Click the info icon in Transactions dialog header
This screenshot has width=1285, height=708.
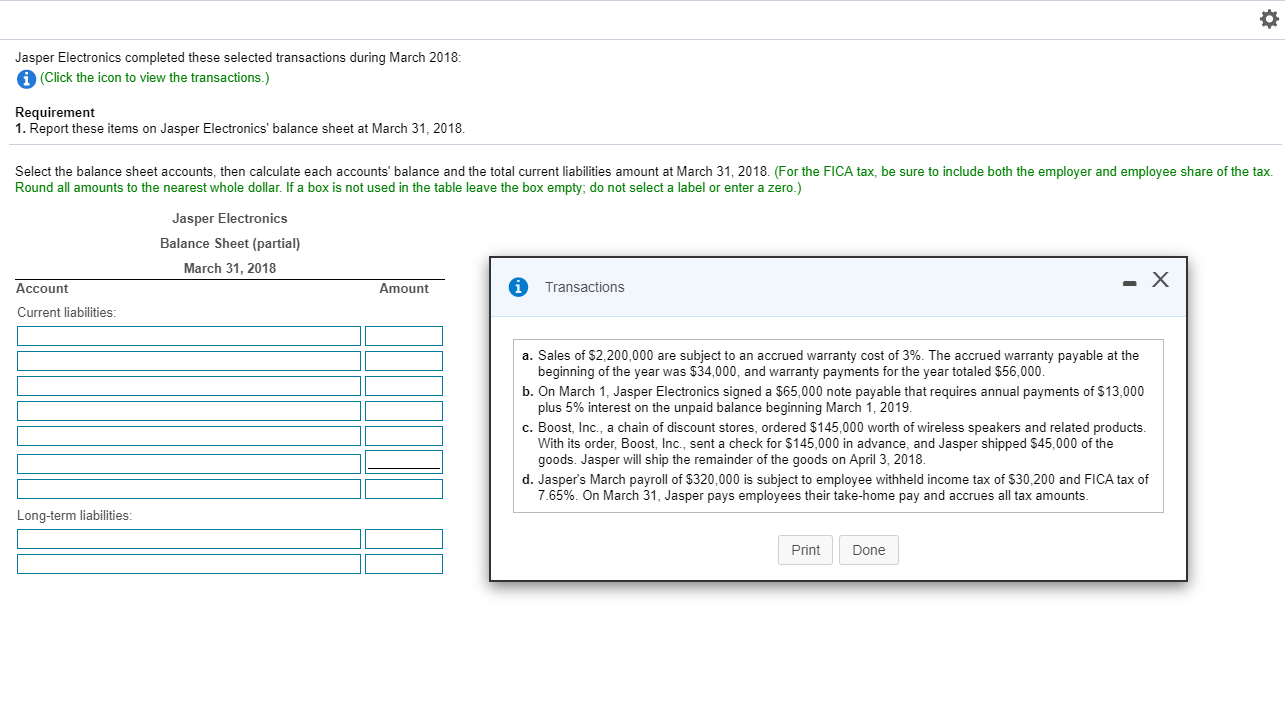pyautogui.click(x=518, y=287)
